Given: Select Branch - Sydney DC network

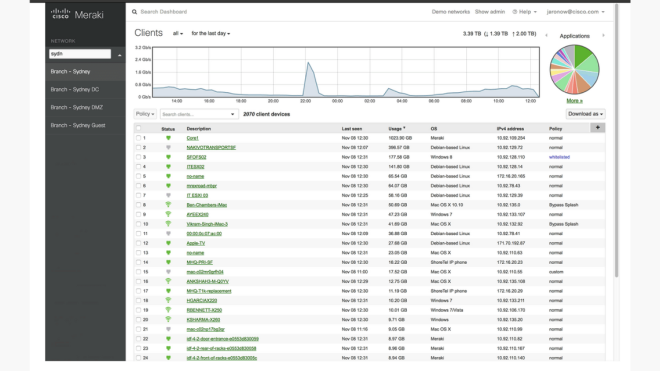Looking at the screenshot, I should 85,89.
